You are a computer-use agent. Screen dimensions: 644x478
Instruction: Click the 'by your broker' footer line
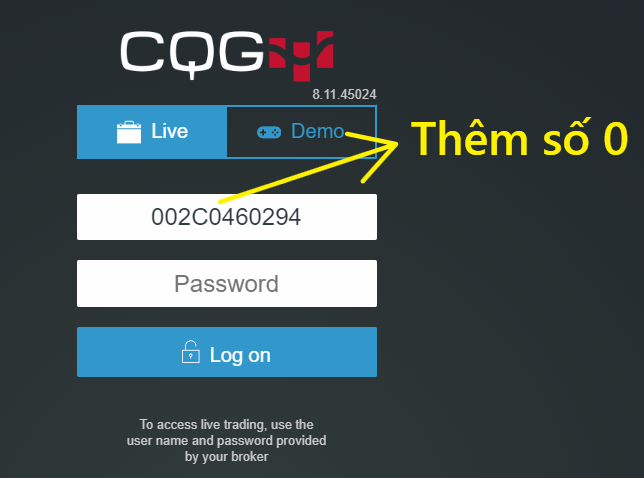226,457
